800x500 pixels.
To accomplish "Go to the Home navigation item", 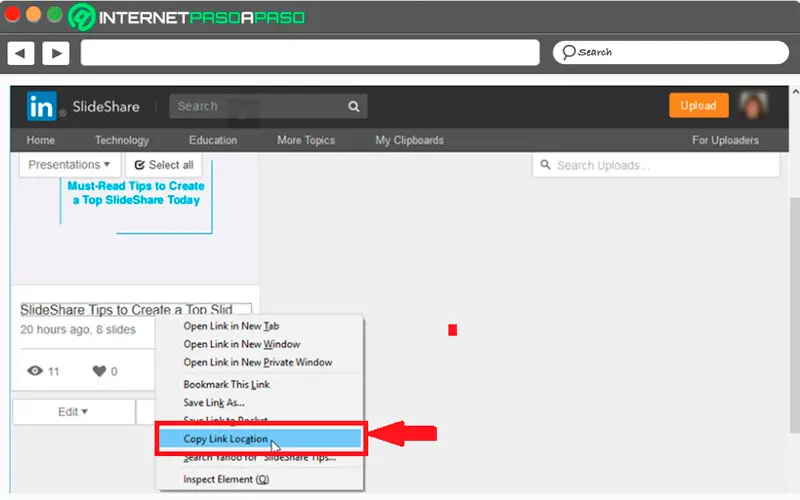I will (40, 140).
